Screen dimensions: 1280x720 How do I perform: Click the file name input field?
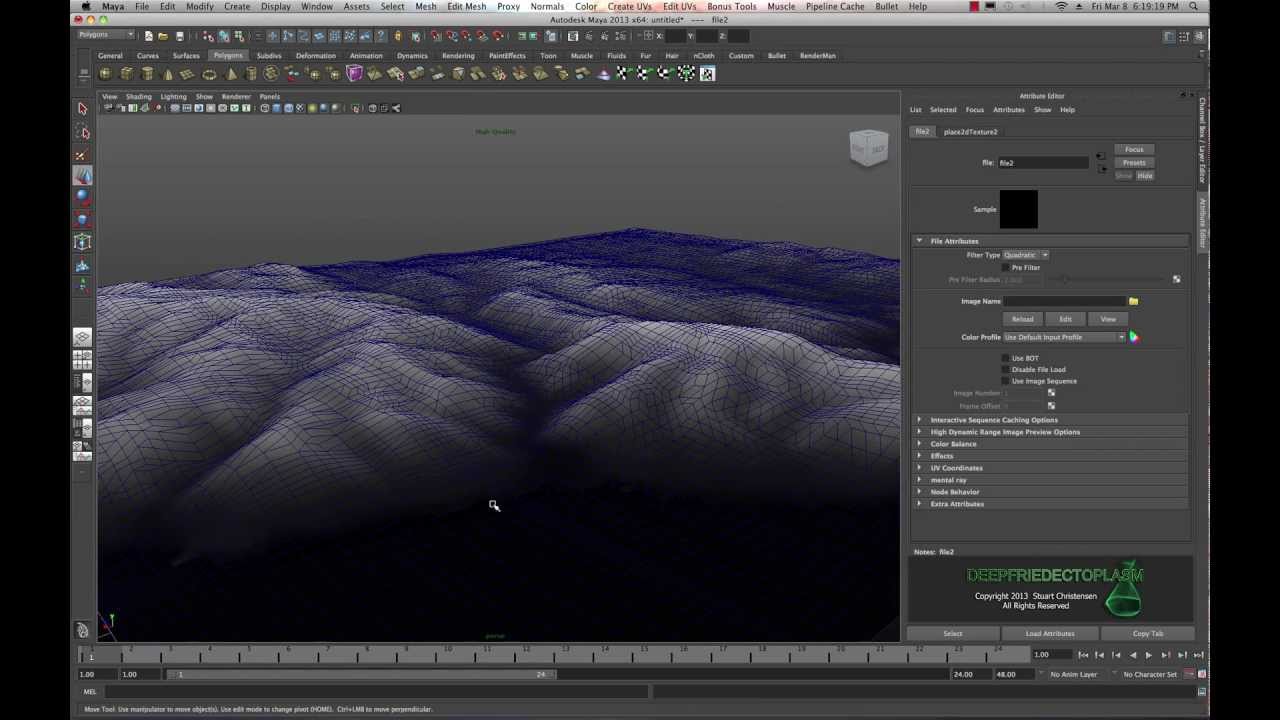pyautogui.click(x=1043, y=162)
